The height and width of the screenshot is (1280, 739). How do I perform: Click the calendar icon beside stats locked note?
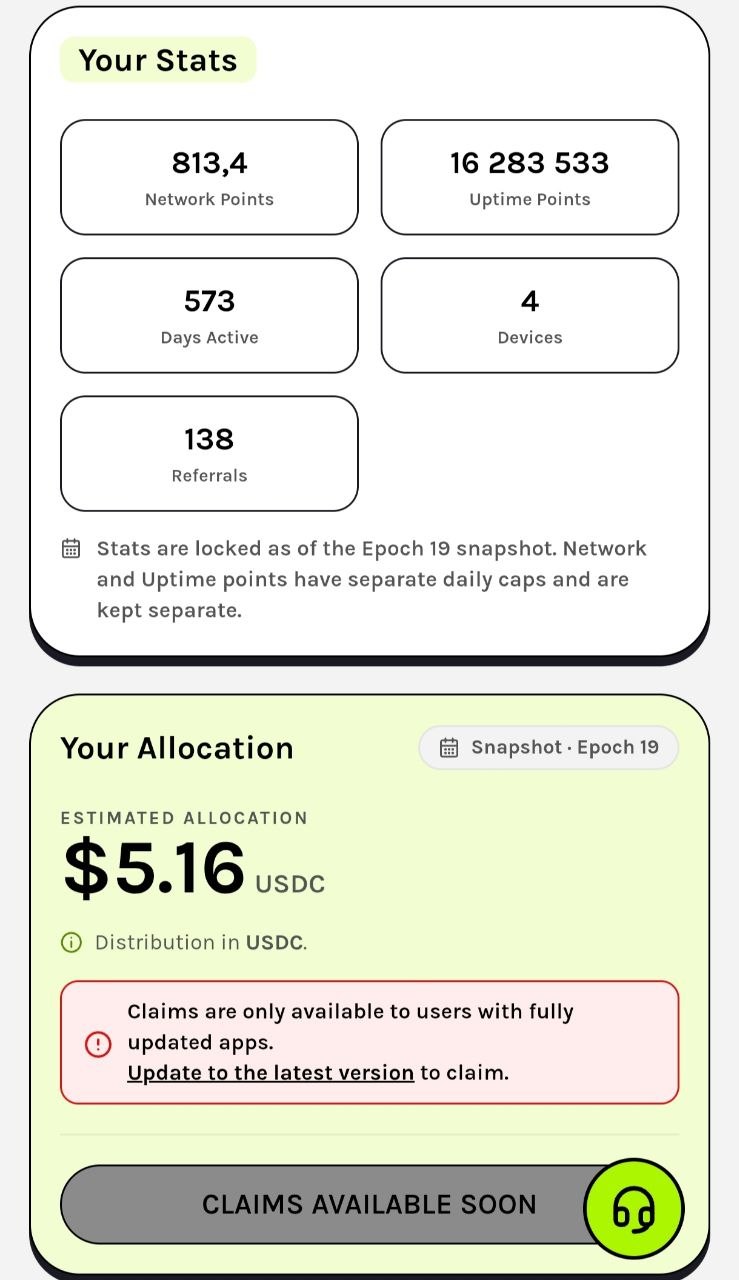pyautogui.click(x=71, y=548)
